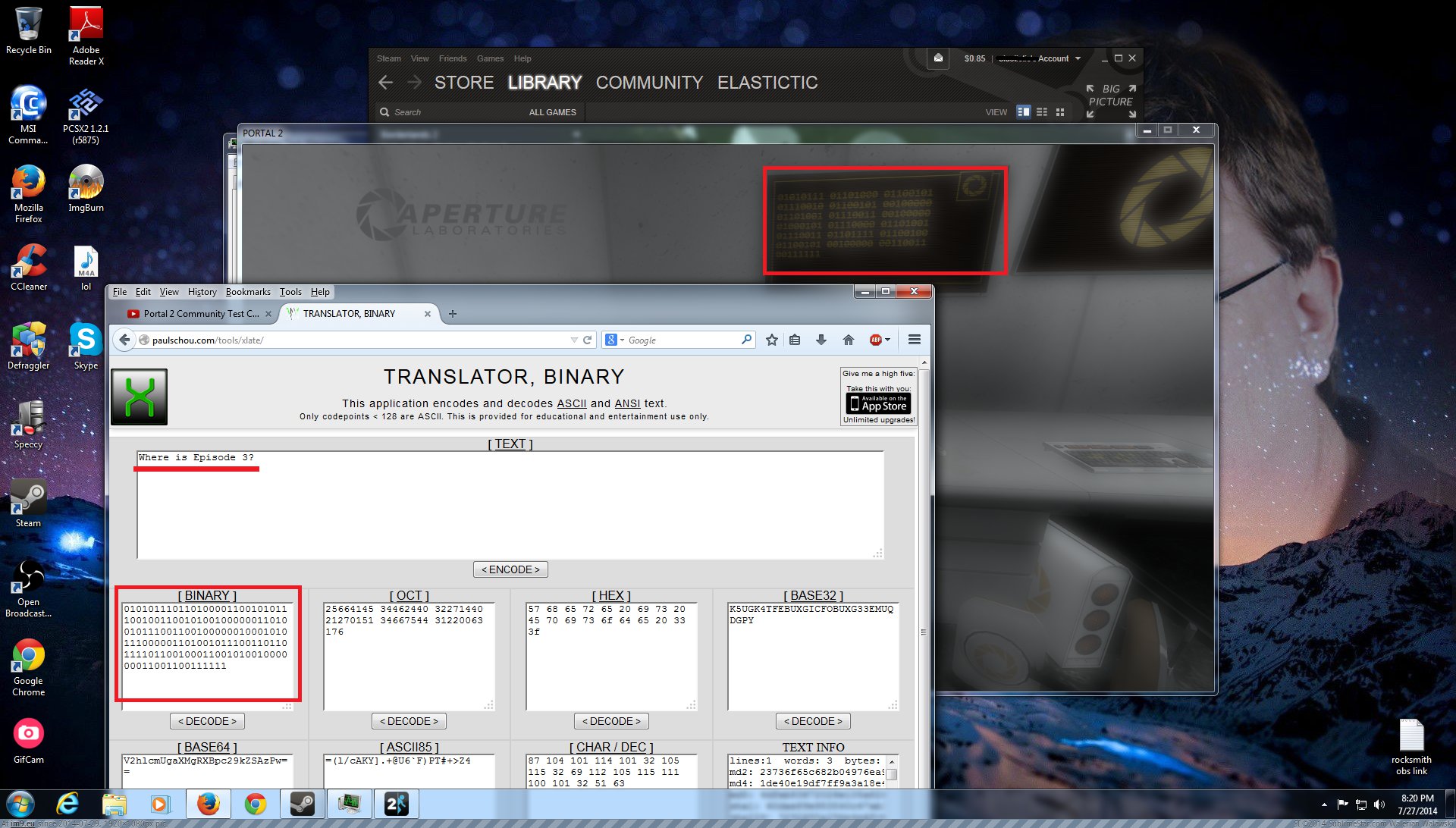This screenshot has height=828, width=1456.
Task: Follow the ANSI link
Action: 627,403
